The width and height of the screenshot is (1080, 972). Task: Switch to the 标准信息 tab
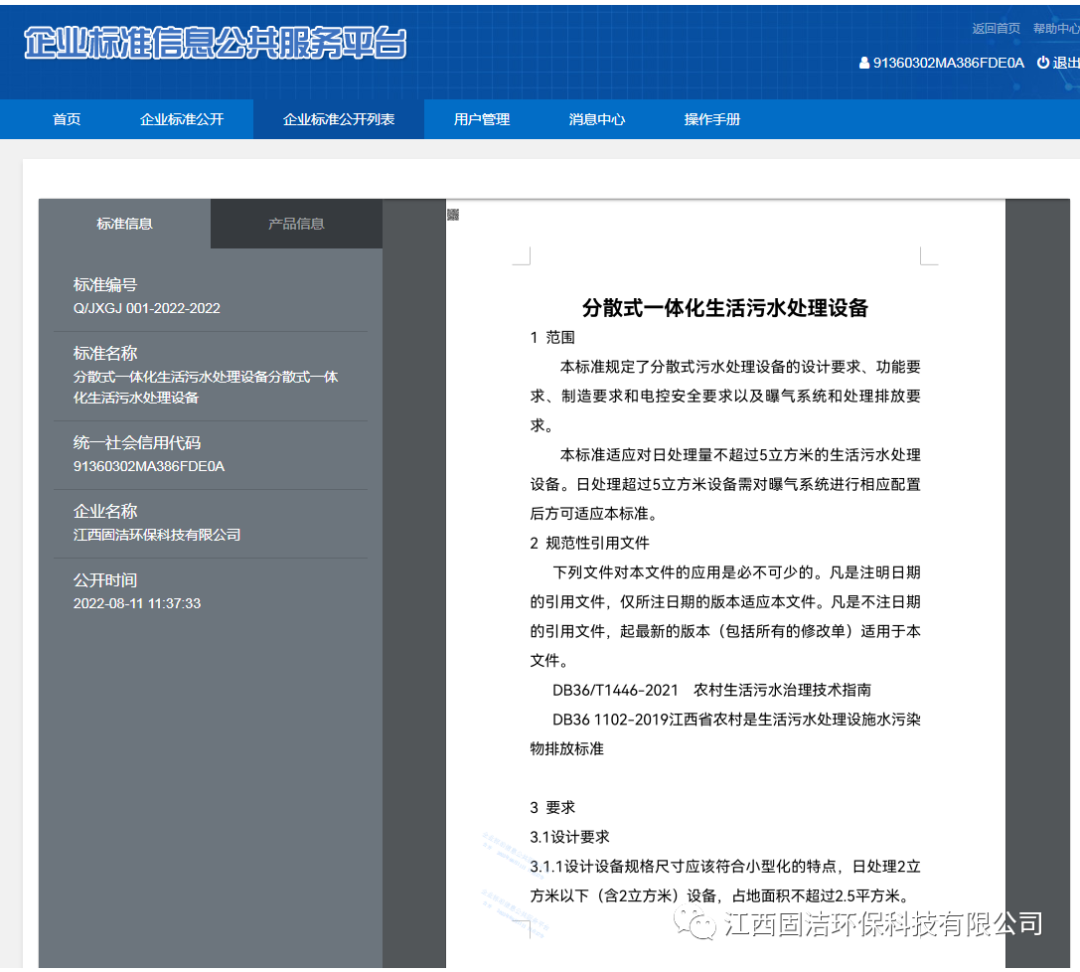tap(125, 224)
